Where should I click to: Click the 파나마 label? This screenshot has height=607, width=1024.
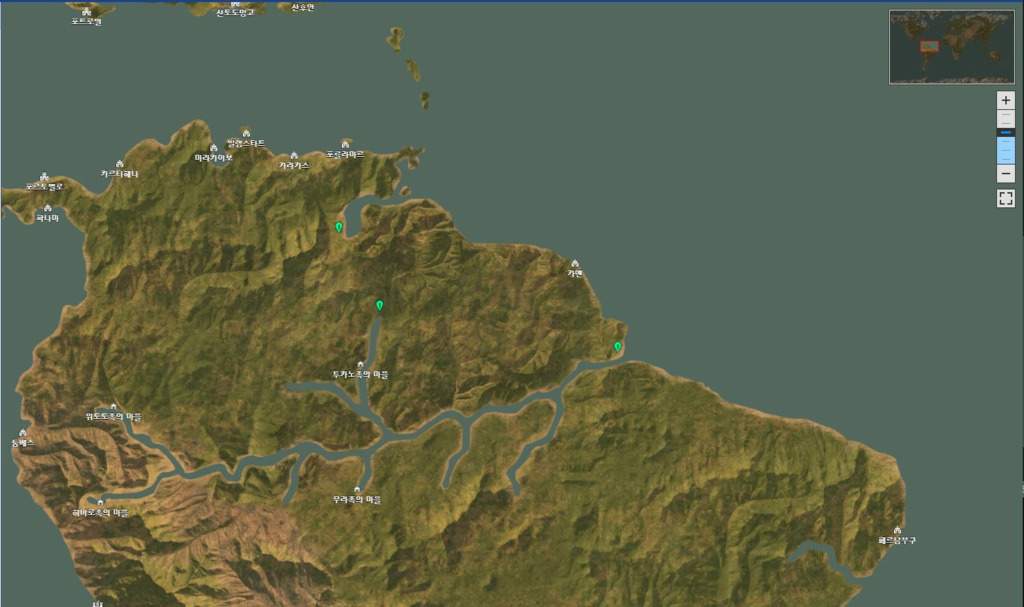47,218
